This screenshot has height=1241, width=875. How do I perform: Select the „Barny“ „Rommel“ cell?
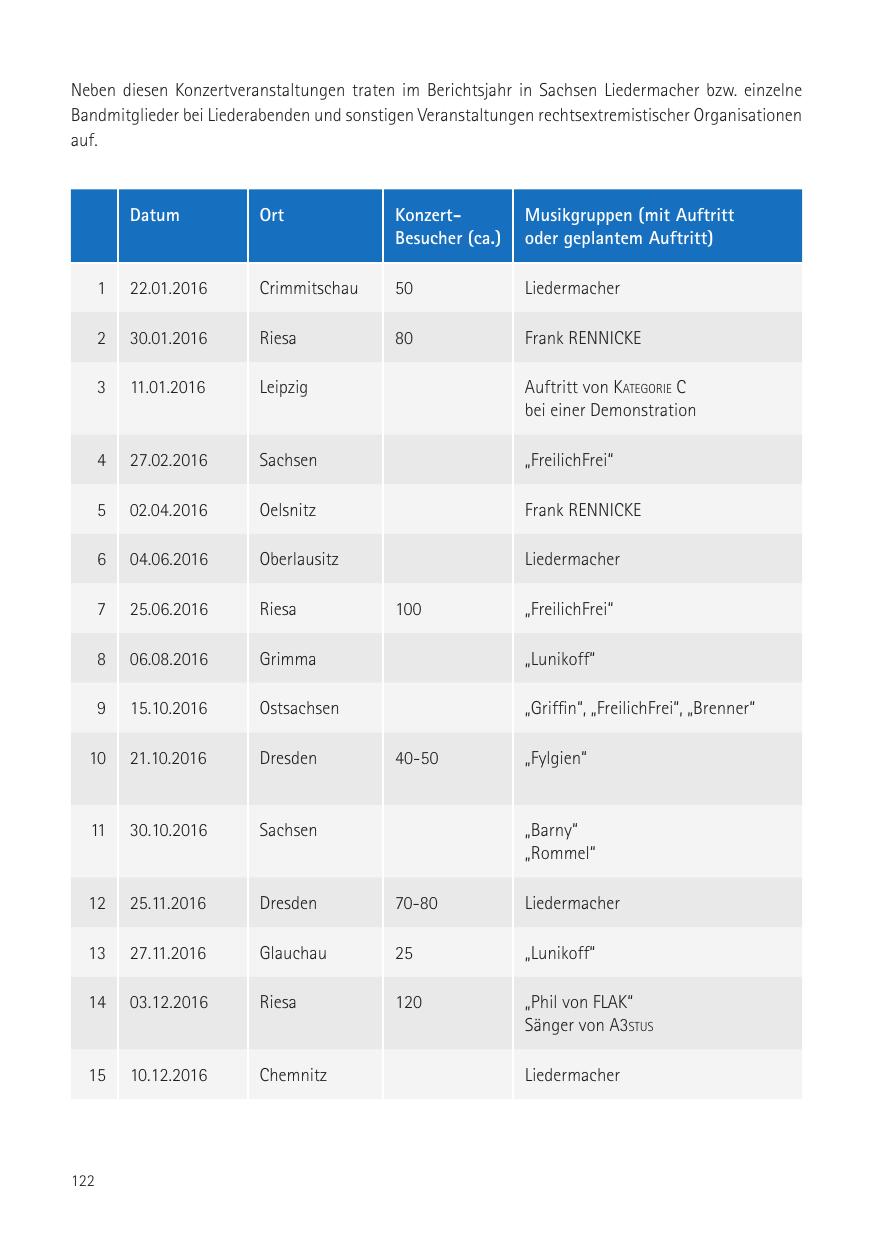pos(560,841)
